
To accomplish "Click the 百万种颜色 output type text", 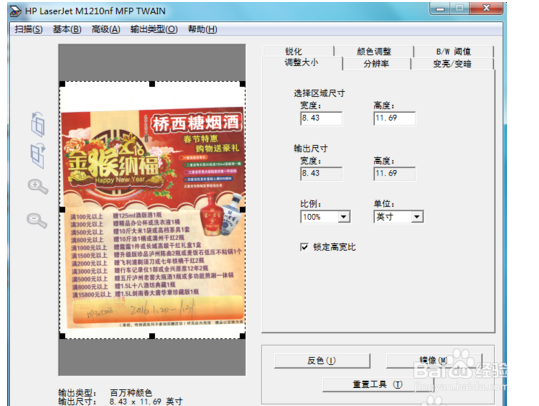I will [131, 393].
